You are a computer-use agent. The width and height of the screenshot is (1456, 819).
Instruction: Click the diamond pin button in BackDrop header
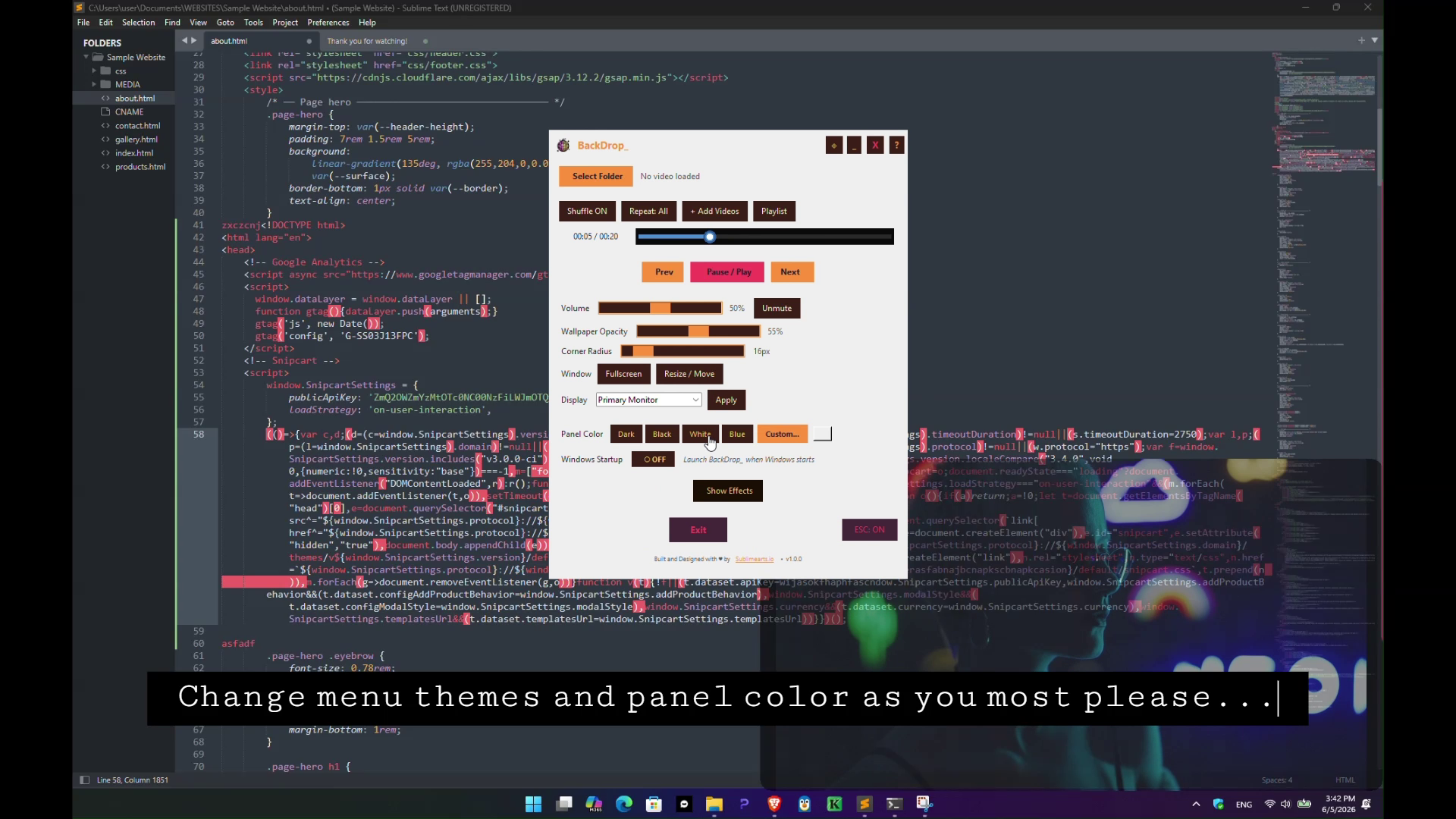click(x=833, y=146)
